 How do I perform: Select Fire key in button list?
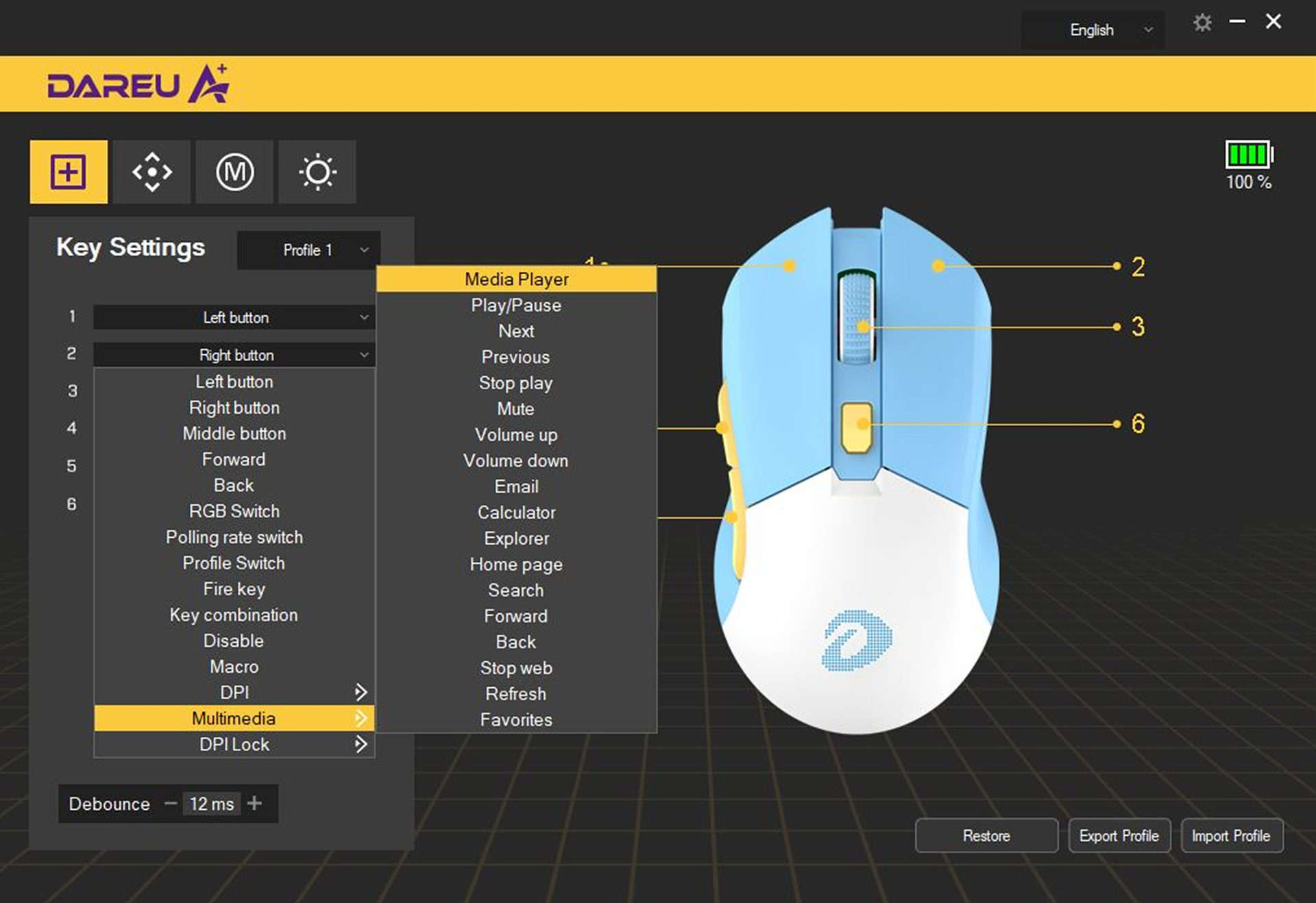(234, 589)
